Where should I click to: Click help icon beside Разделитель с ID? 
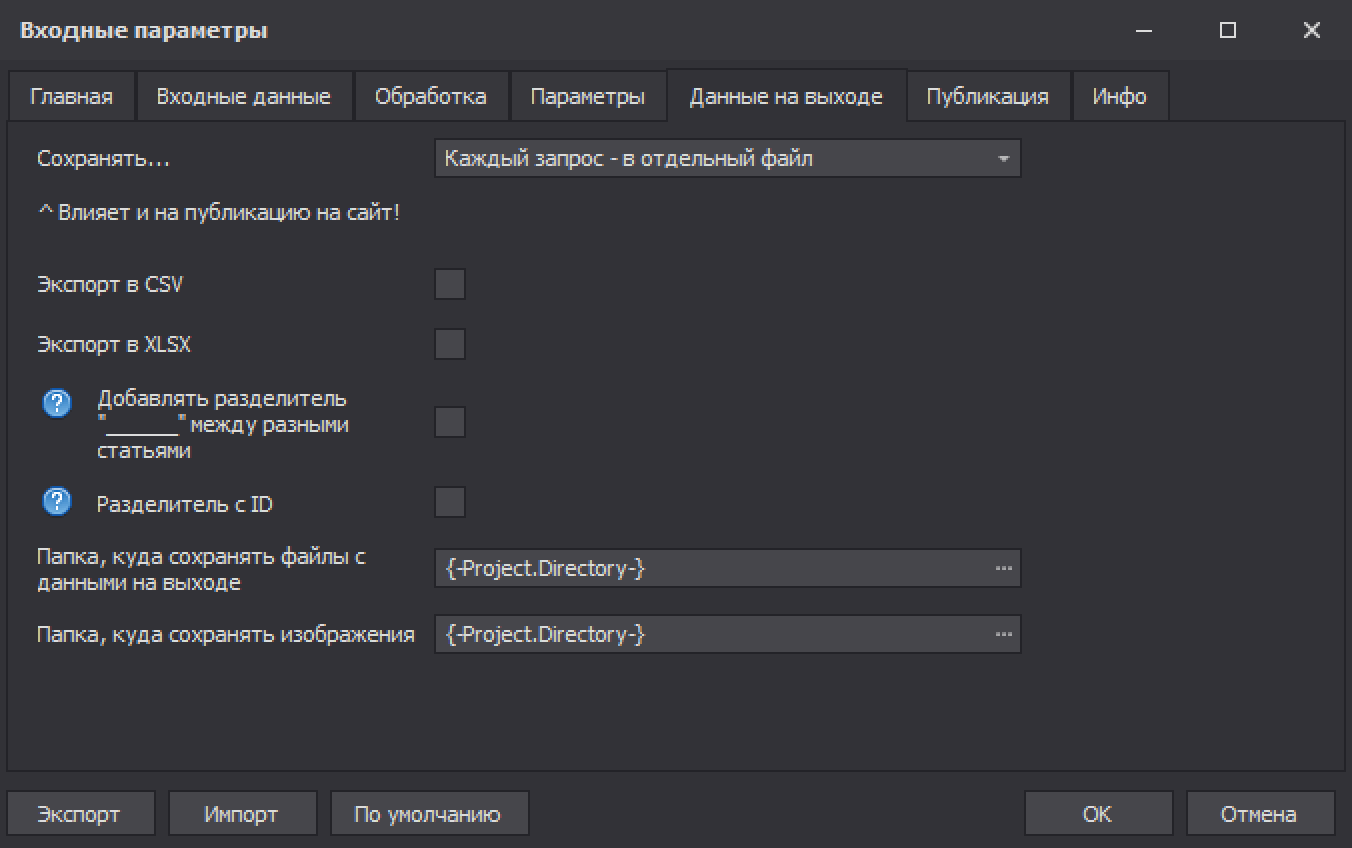coord(57,501)
